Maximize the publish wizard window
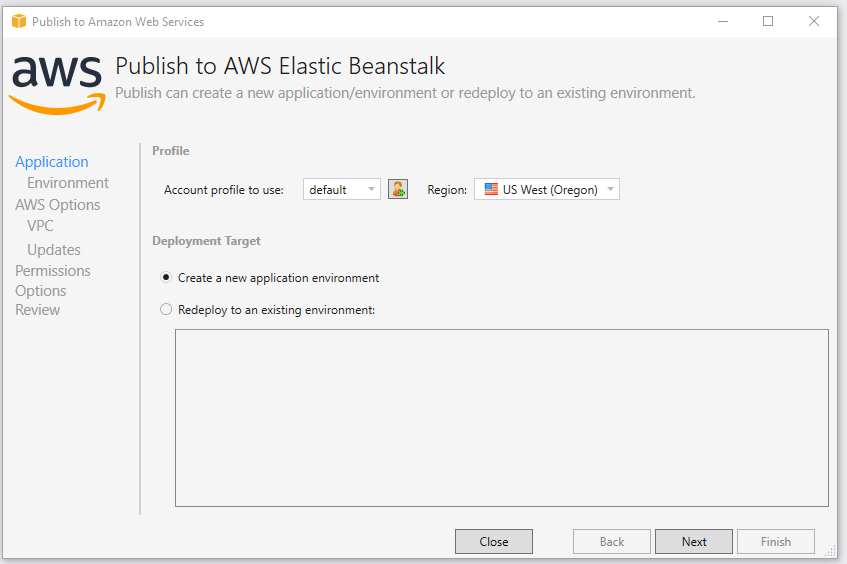The image size is (847, 564). click(x=768, y=21)
